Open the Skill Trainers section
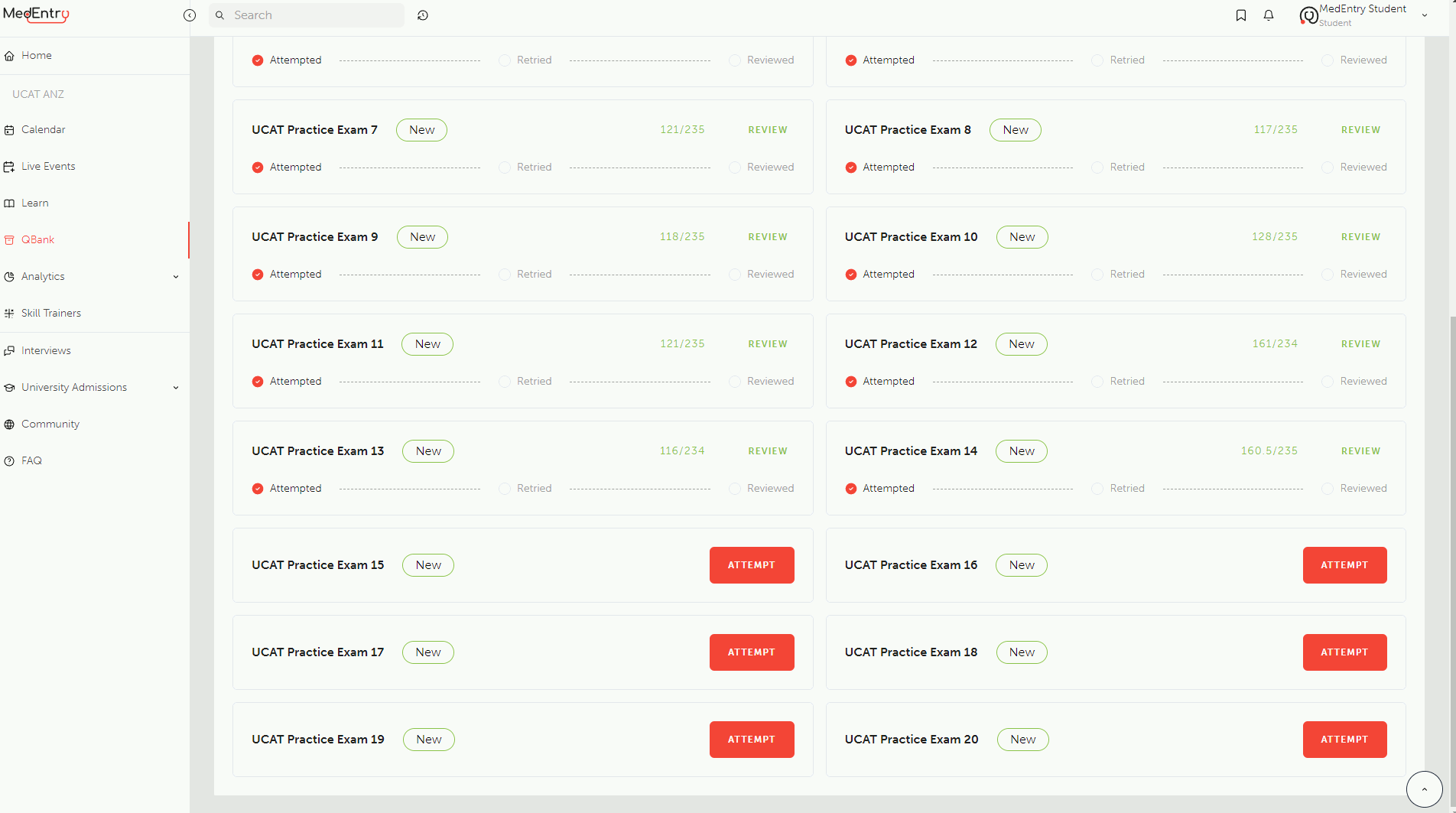Image resolution: width=1456 pixels, height=813 pixels. [x=50, y=313]
